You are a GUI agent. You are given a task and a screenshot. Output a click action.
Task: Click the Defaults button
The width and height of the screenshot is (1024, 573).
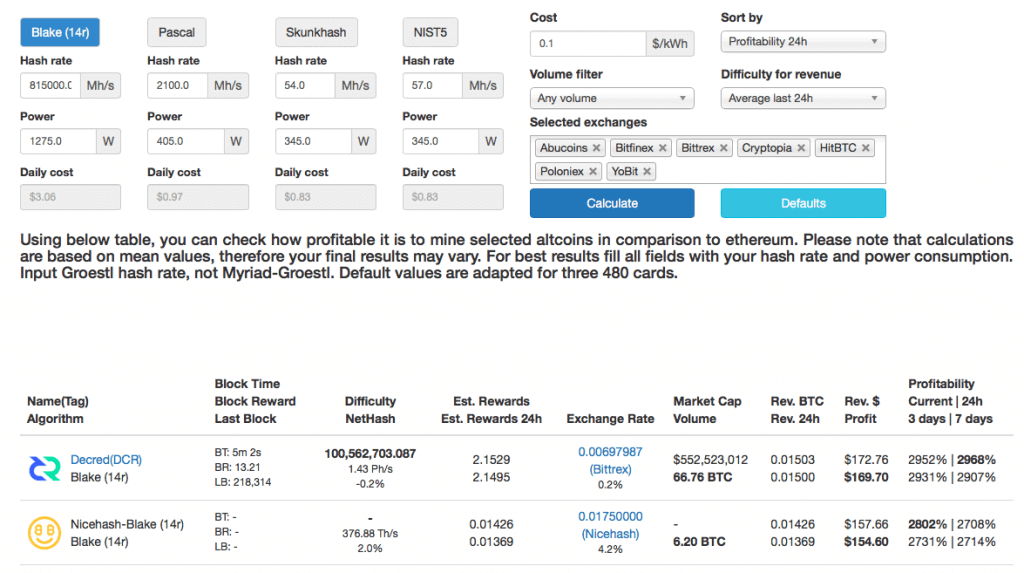[803, 203]
